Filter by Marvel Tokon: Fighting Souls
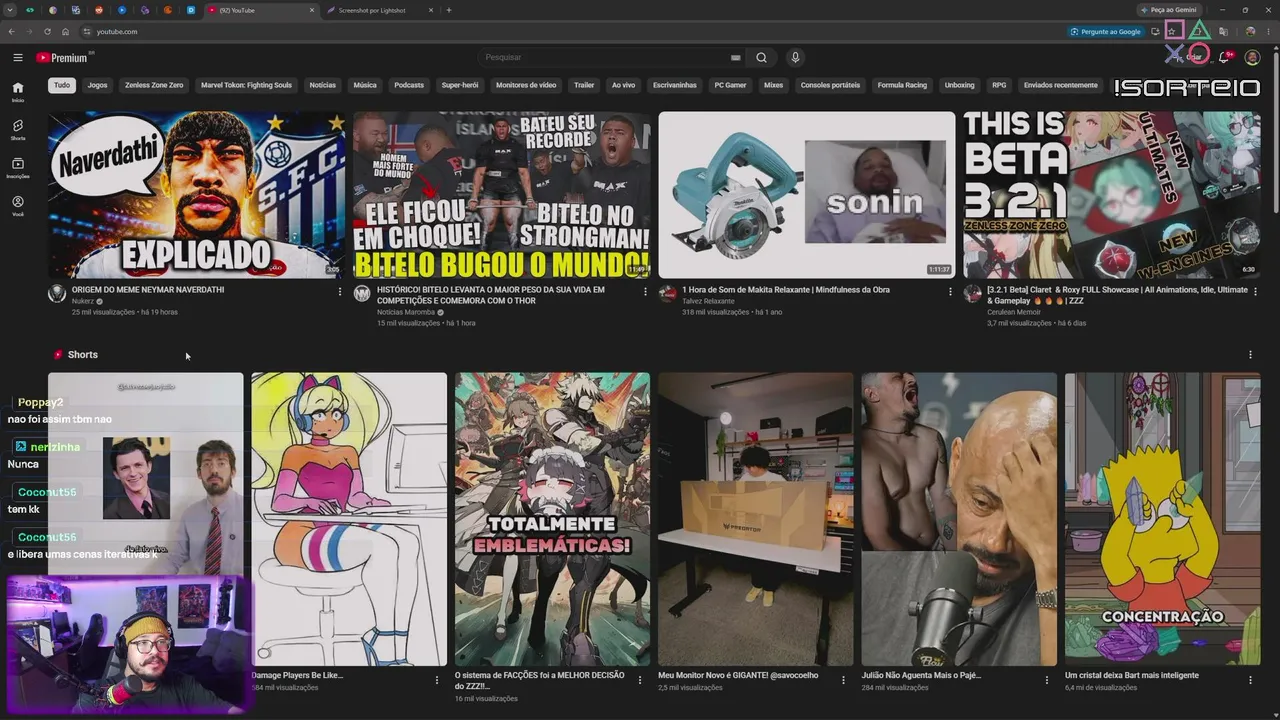The height and width of the screenshot is (720, 1280). pyautogui.click(x=246, y=85)
